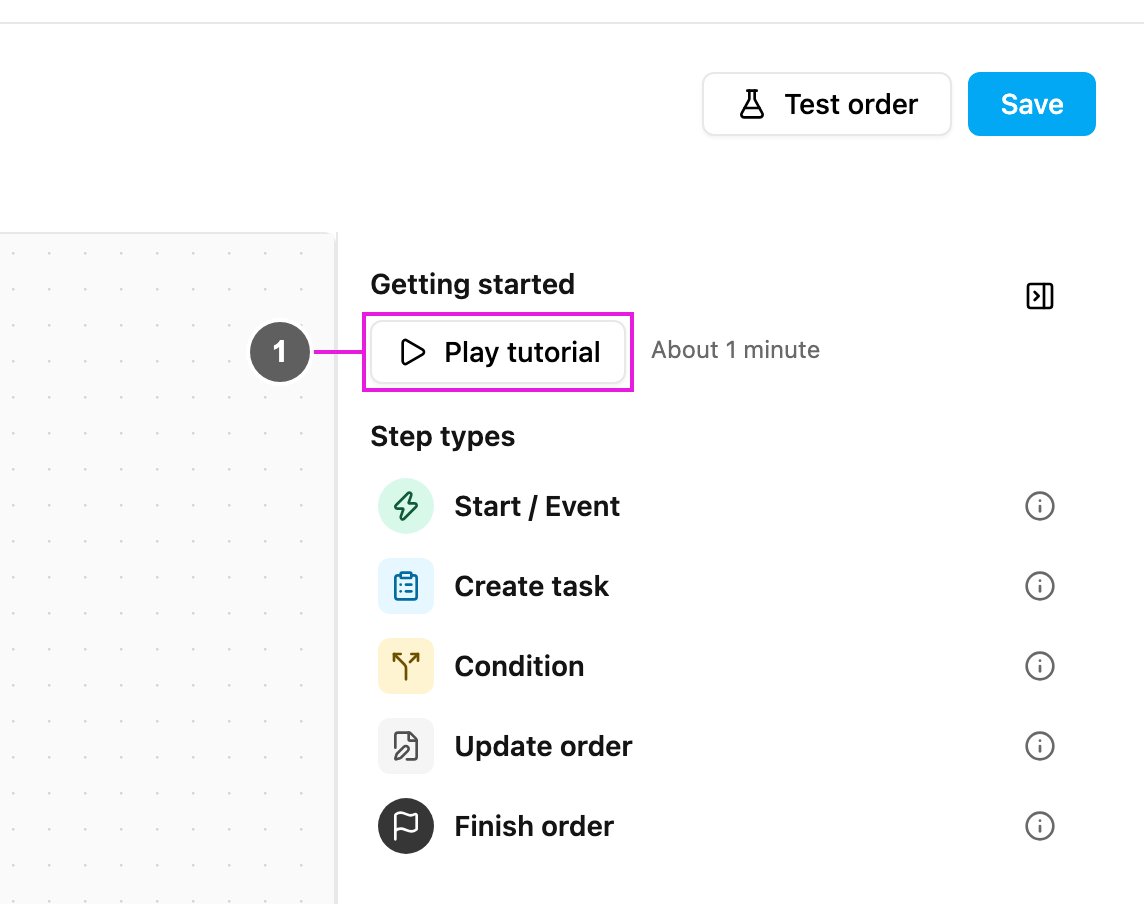Image resolution: width=1144 pixels, height=904 pixels.
Task: Select the Condition branch icon
Action: click(x=406, y=666)
